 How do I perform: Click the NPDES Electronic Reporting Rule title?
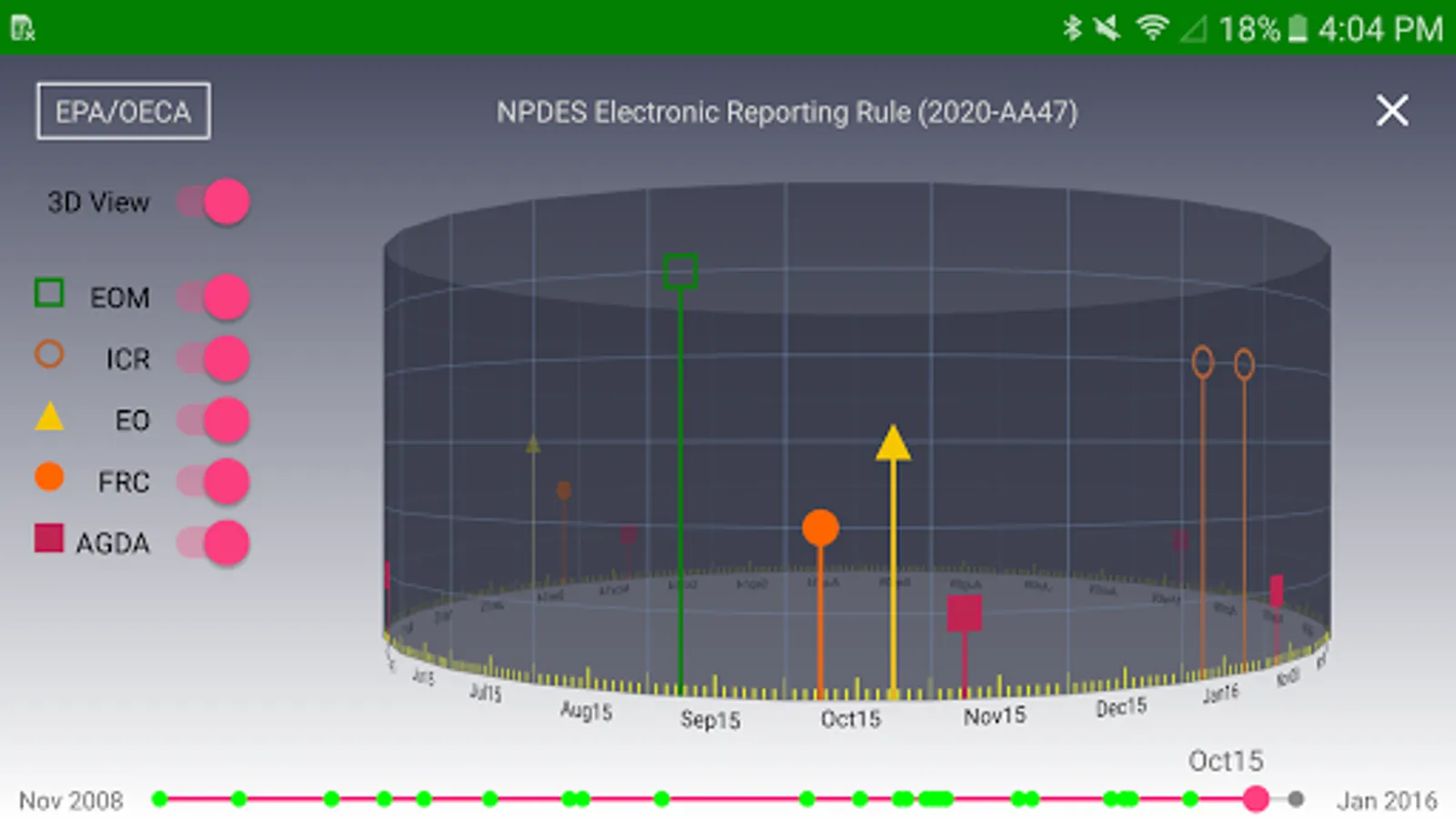pyautogui.click(x=787, y=112)
